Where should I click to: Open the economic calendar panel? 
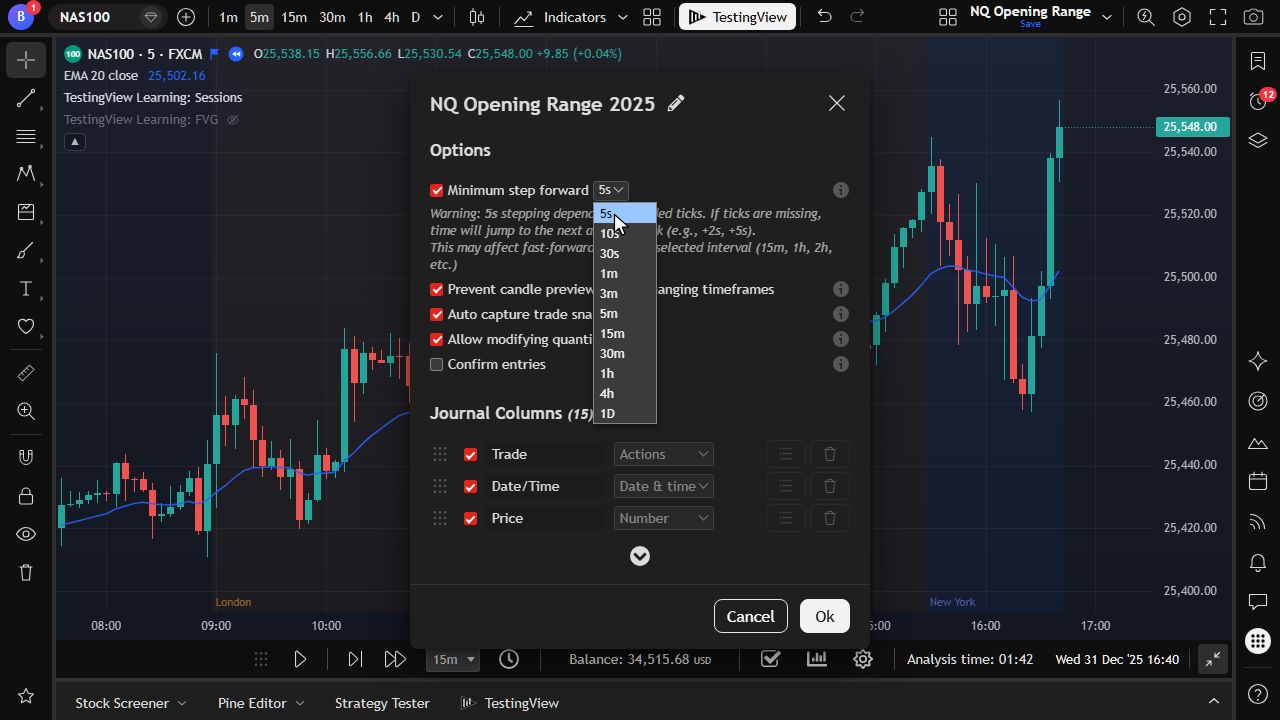1258,482
